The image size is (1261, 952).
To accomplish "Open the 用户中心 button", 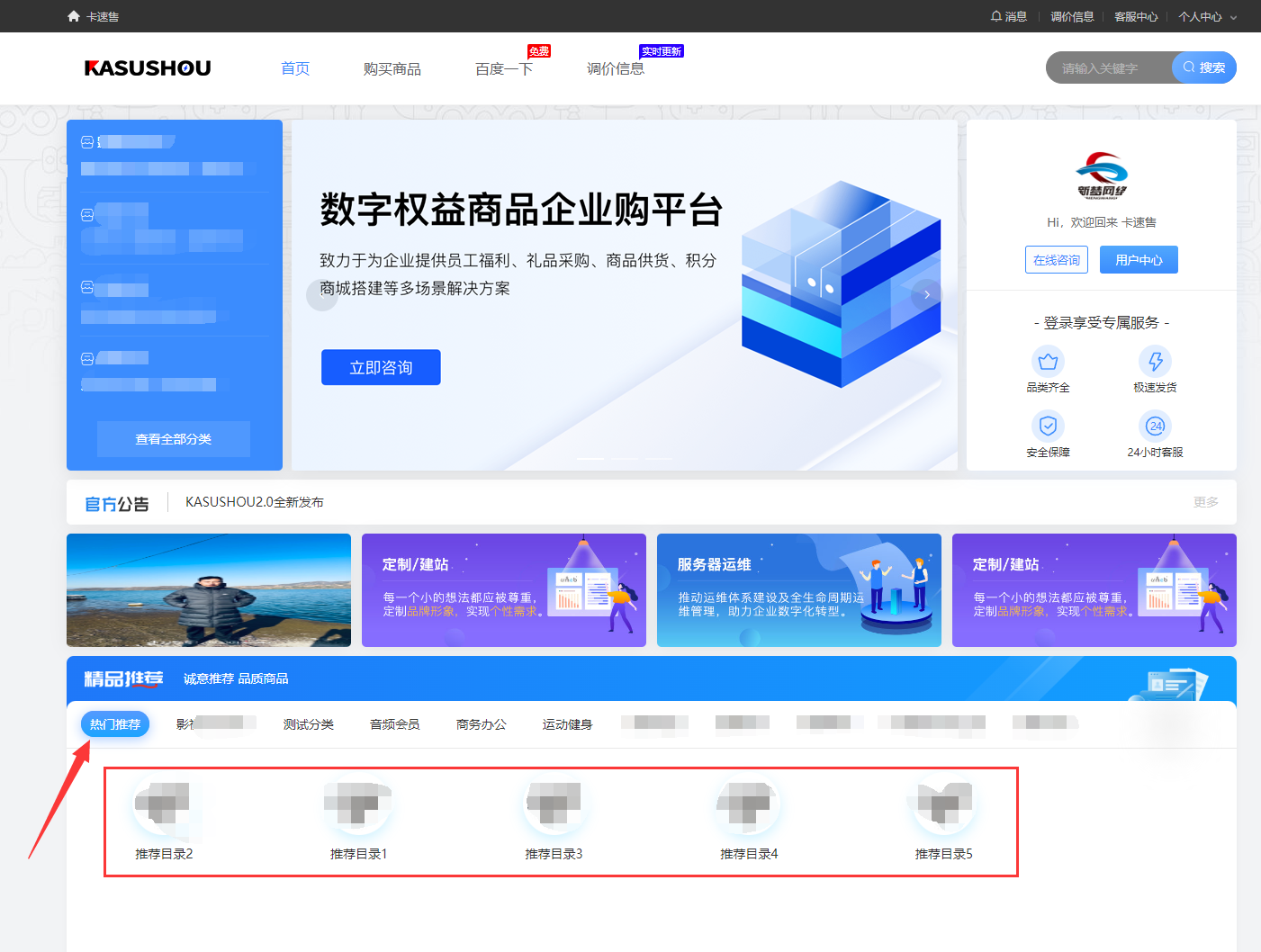I will click(x=1139, y=260).
